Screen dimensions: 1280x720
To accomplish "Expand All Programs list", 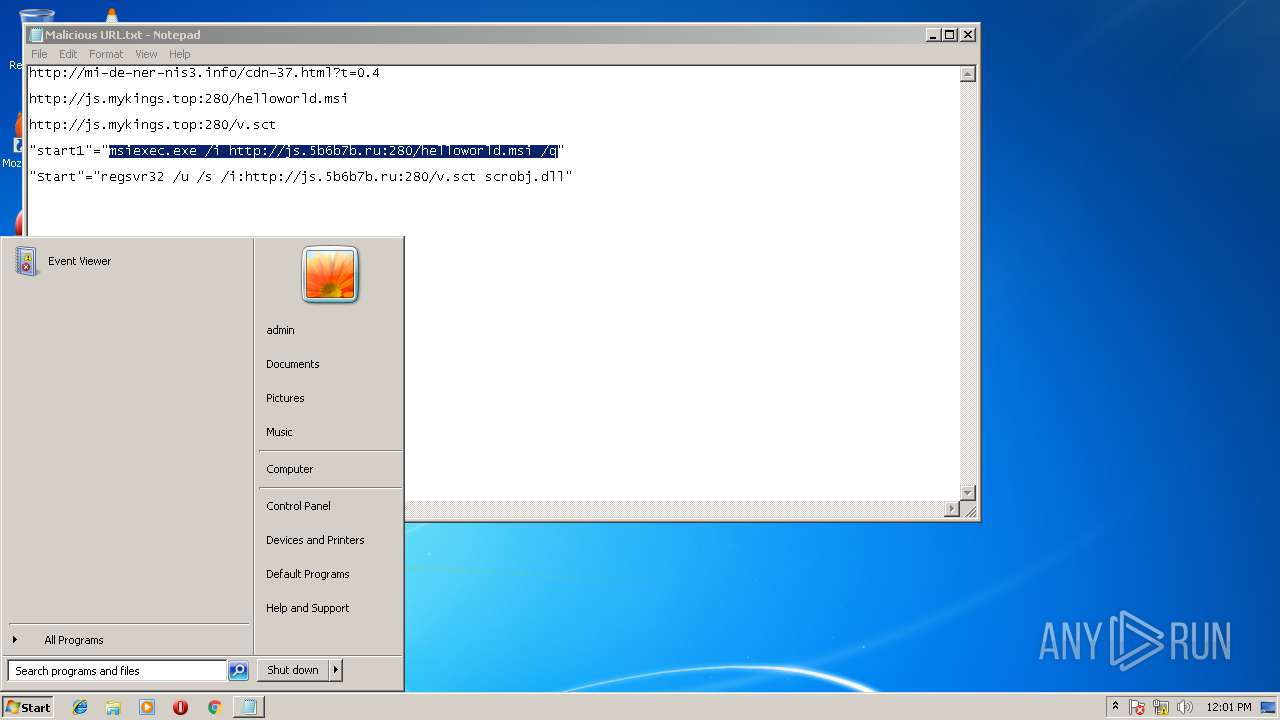I will [73, 640].
